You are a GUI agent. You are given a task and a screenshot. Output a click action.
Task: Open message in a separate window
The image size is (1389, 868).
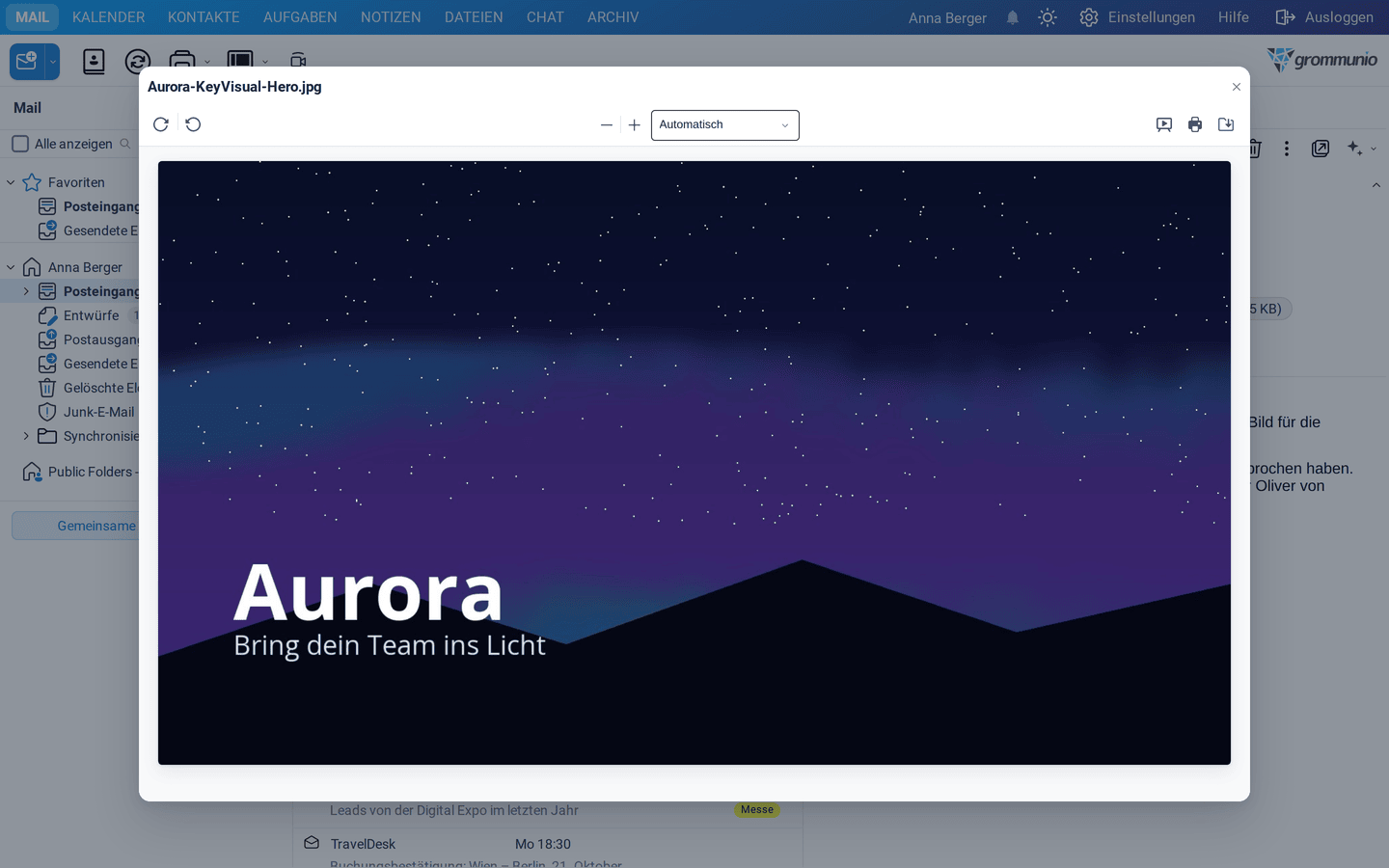click(1321, 149)
